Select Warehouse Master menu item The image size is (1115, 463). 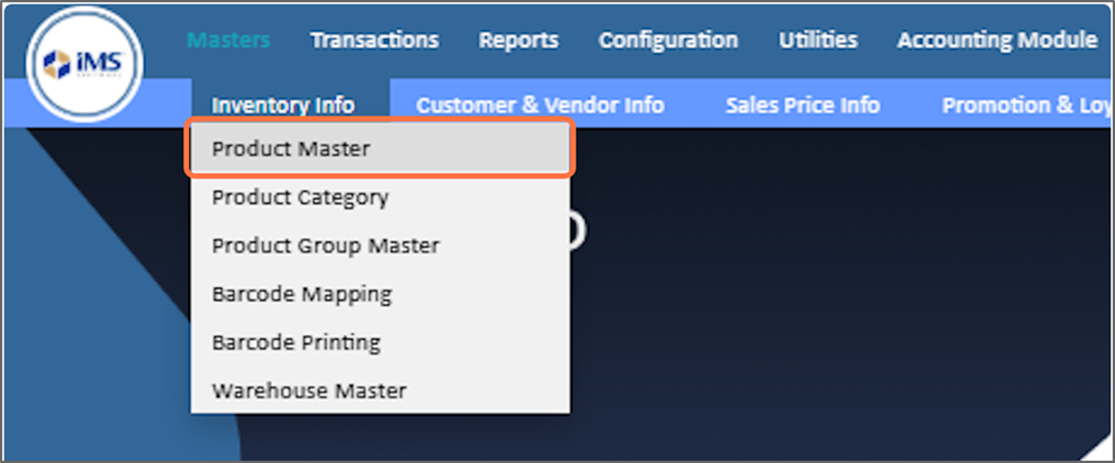(309, 390)
